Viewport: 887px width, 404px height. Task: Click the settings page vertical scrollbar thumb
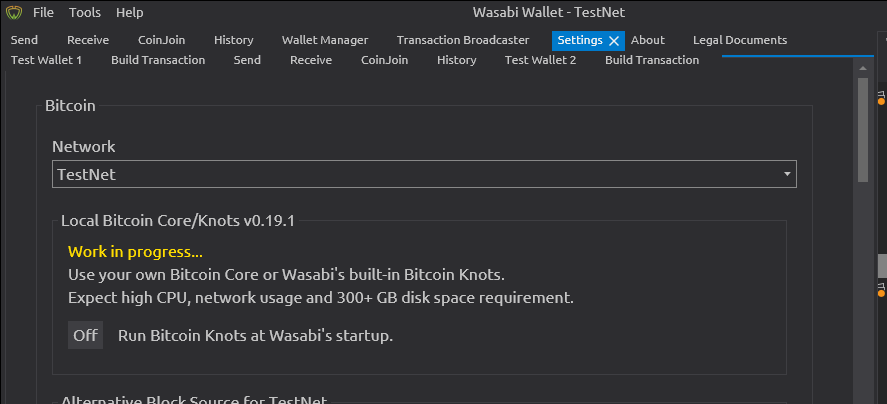click(x=863, y=130)
